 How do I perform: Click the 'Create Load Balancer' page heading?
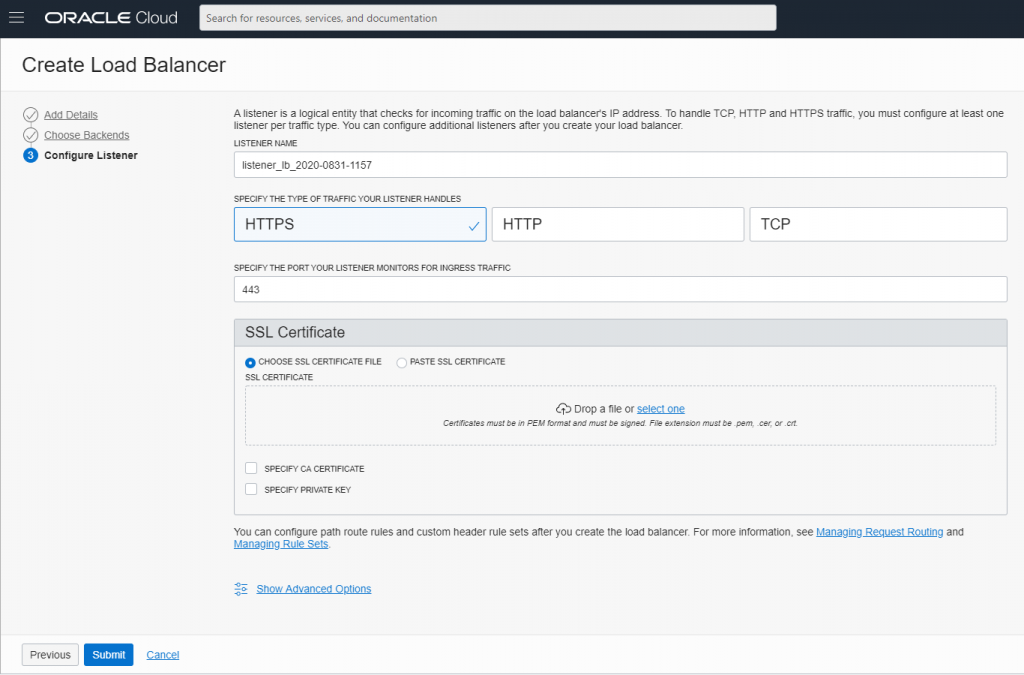click(124, 65)
